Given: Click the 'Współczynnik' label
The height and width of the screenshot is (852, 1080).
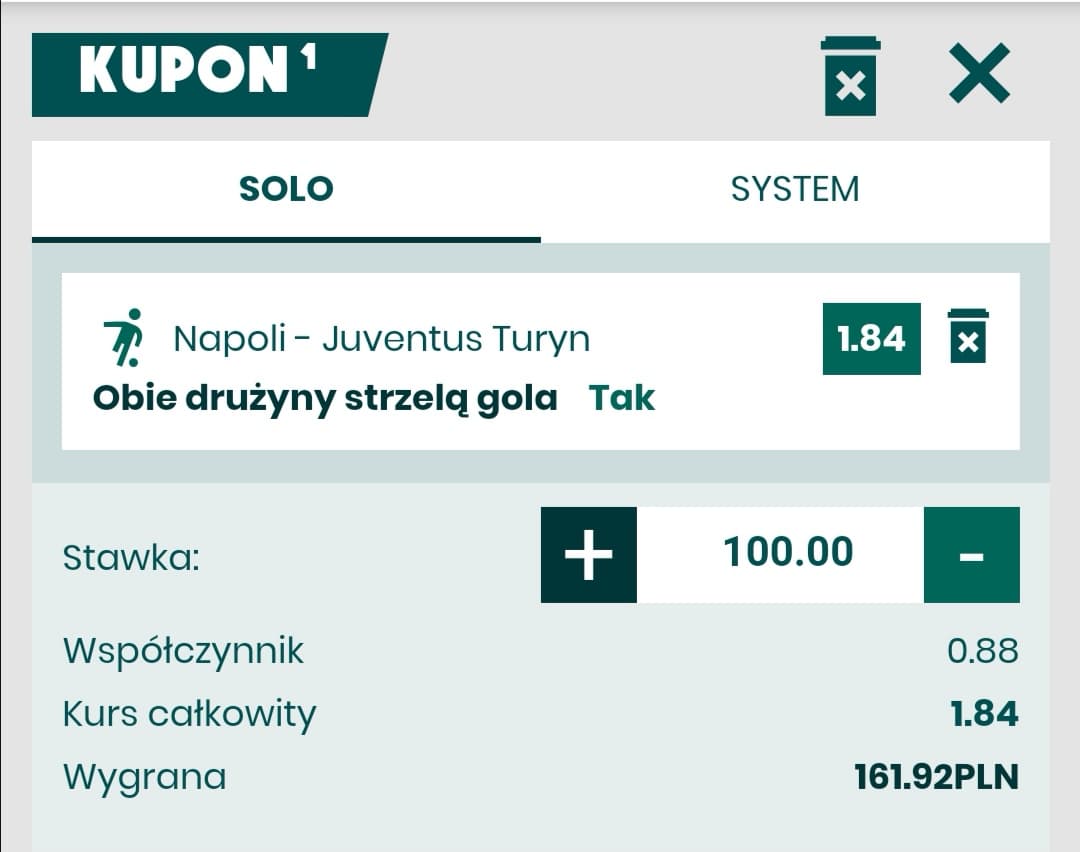Looking at the screenshot, I should (x=183, y=652).
